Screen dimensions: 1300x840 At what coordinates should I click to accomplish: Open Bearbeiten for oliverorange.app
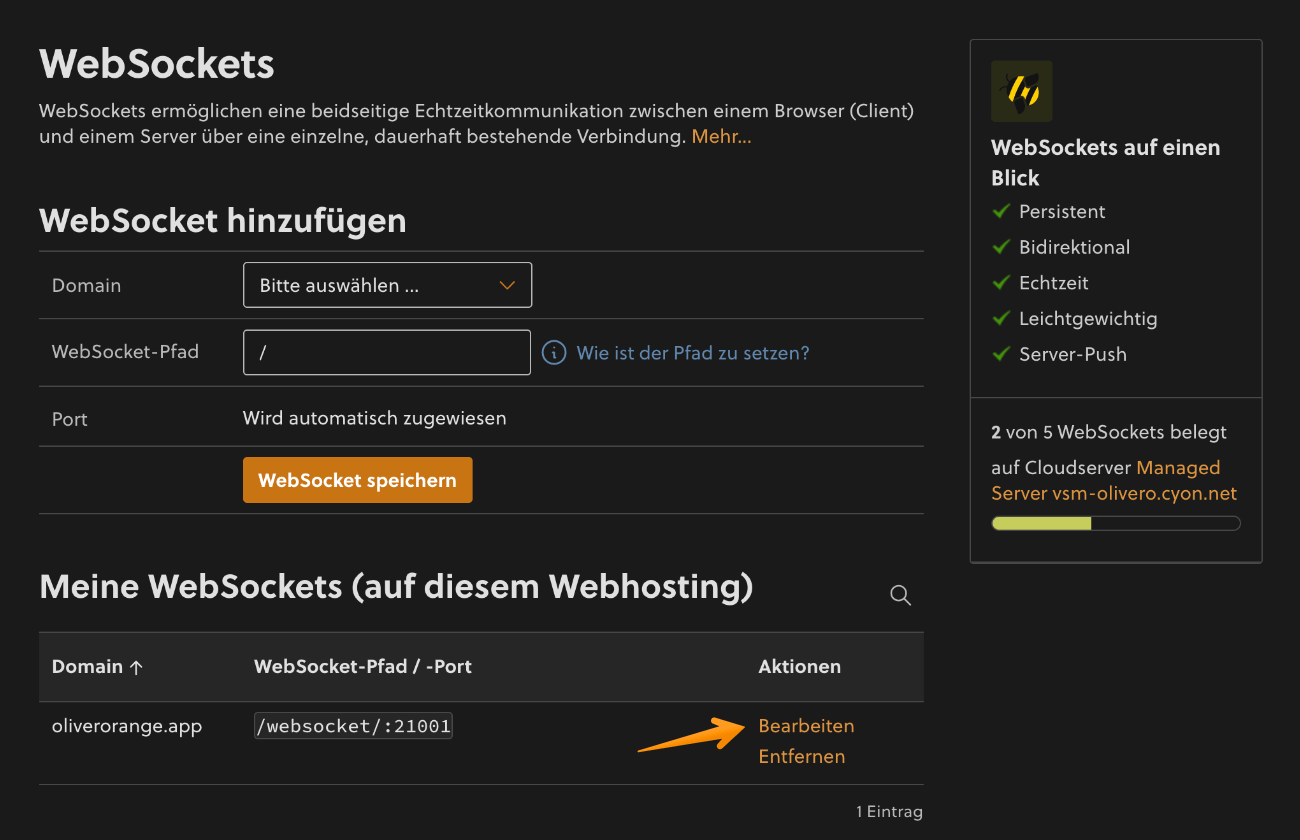[806, 725]
